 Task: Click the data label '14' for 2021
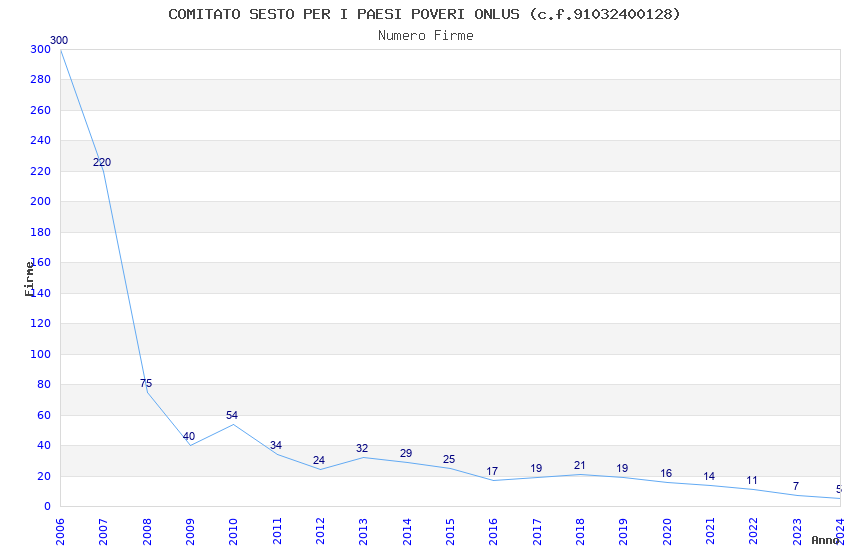point(709,476)
